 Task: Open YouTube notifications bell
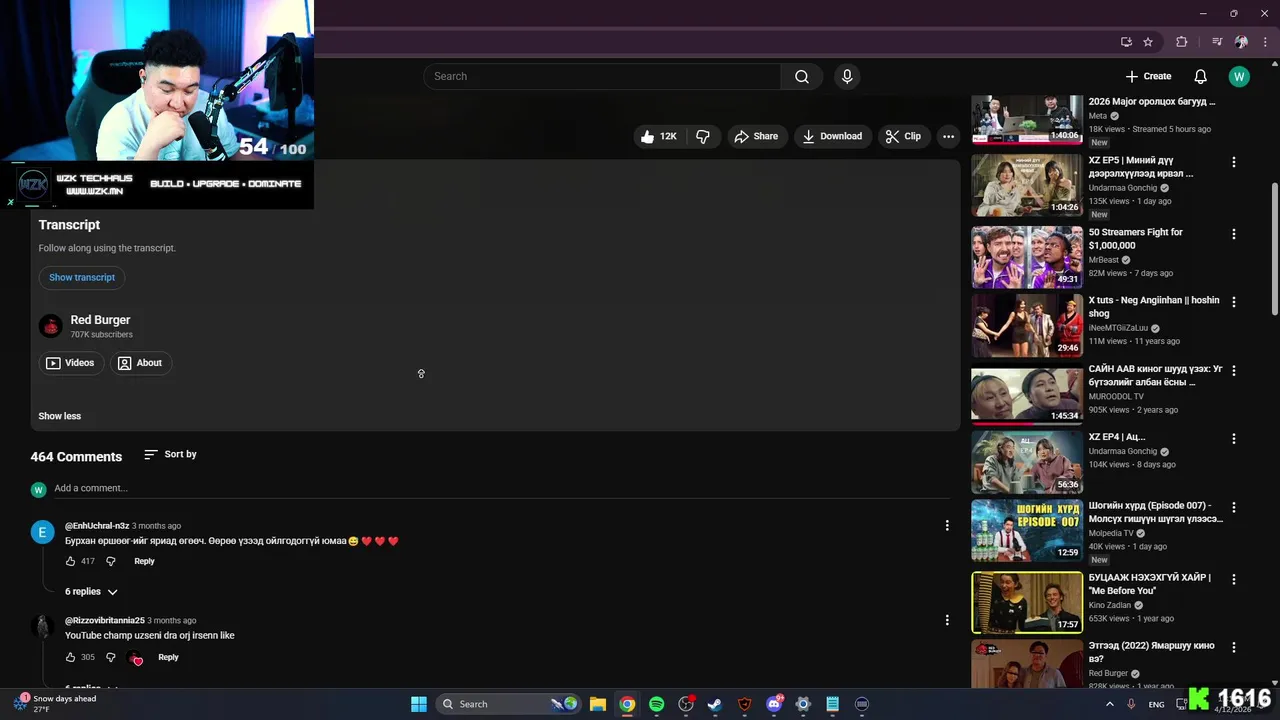(1200, 77)
